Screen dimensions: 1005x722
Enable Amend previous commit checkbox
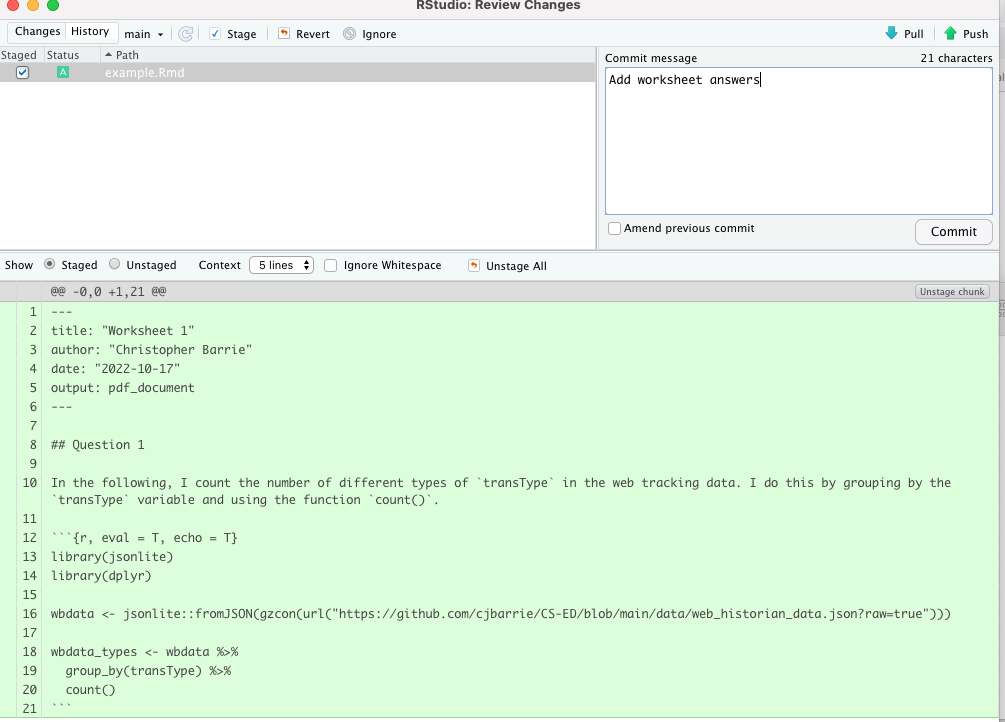point(614,228)
